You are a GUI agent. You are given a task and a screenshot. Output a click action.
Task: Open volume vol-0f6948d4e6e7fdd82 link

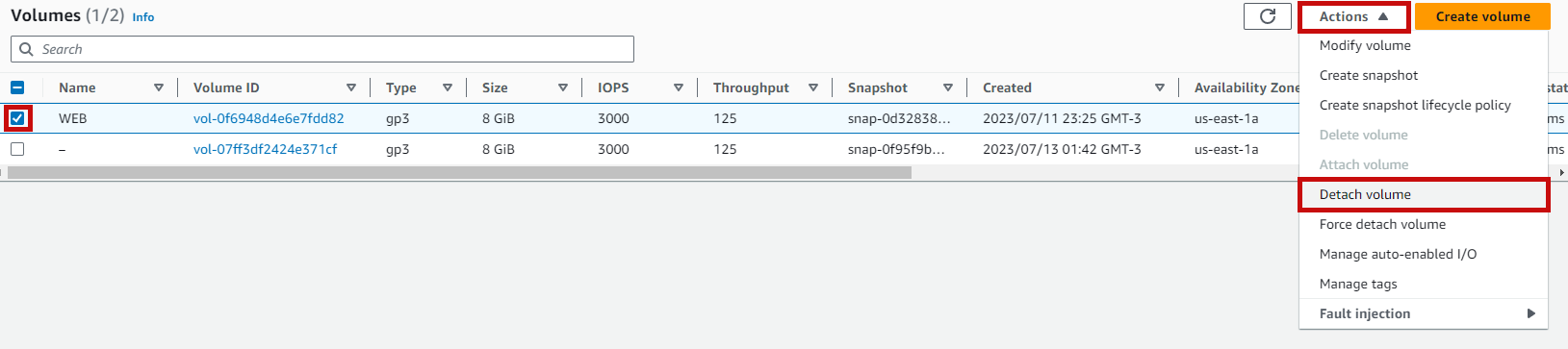(269, 118)
